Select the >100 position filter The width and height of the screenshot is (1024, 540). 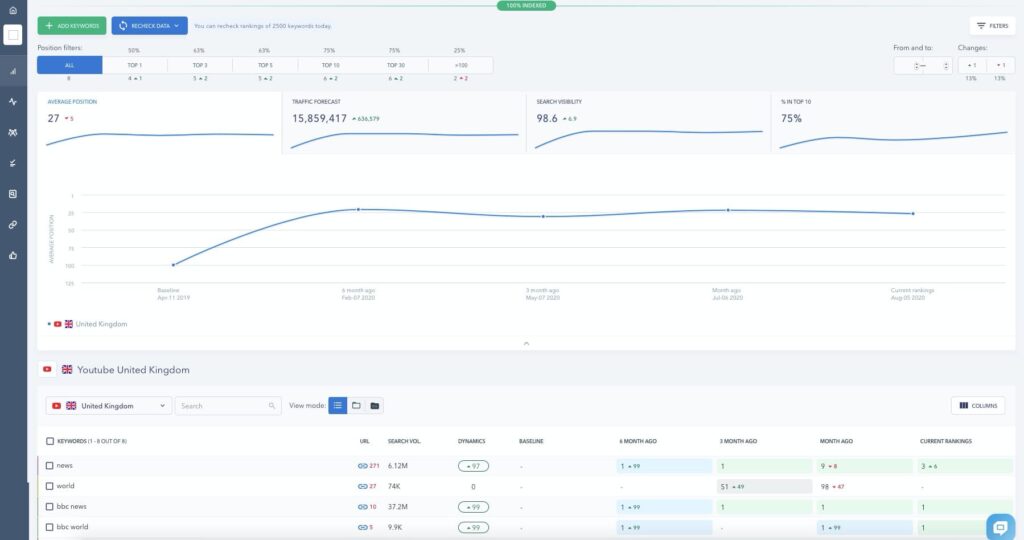point(461,65)
